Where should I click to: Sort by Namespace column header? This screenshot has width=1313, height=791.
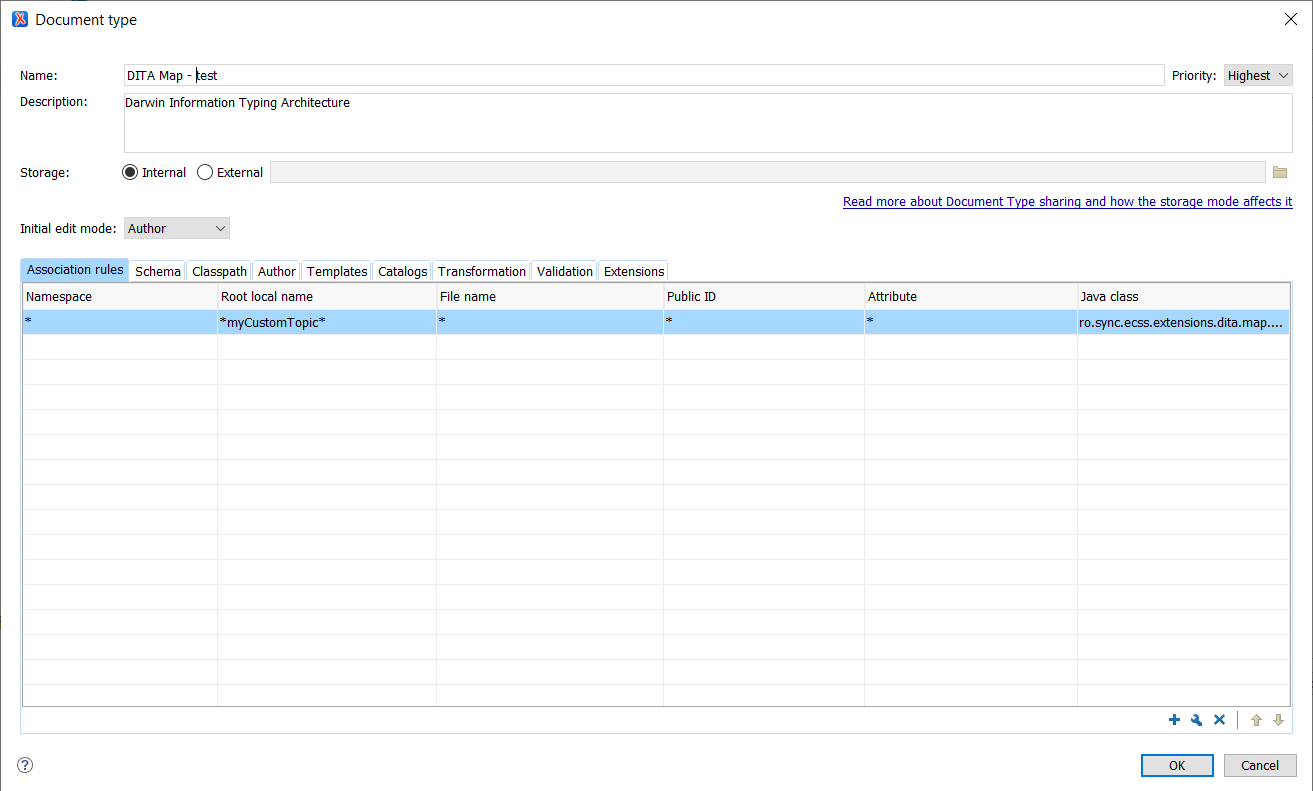coord(120,297)
